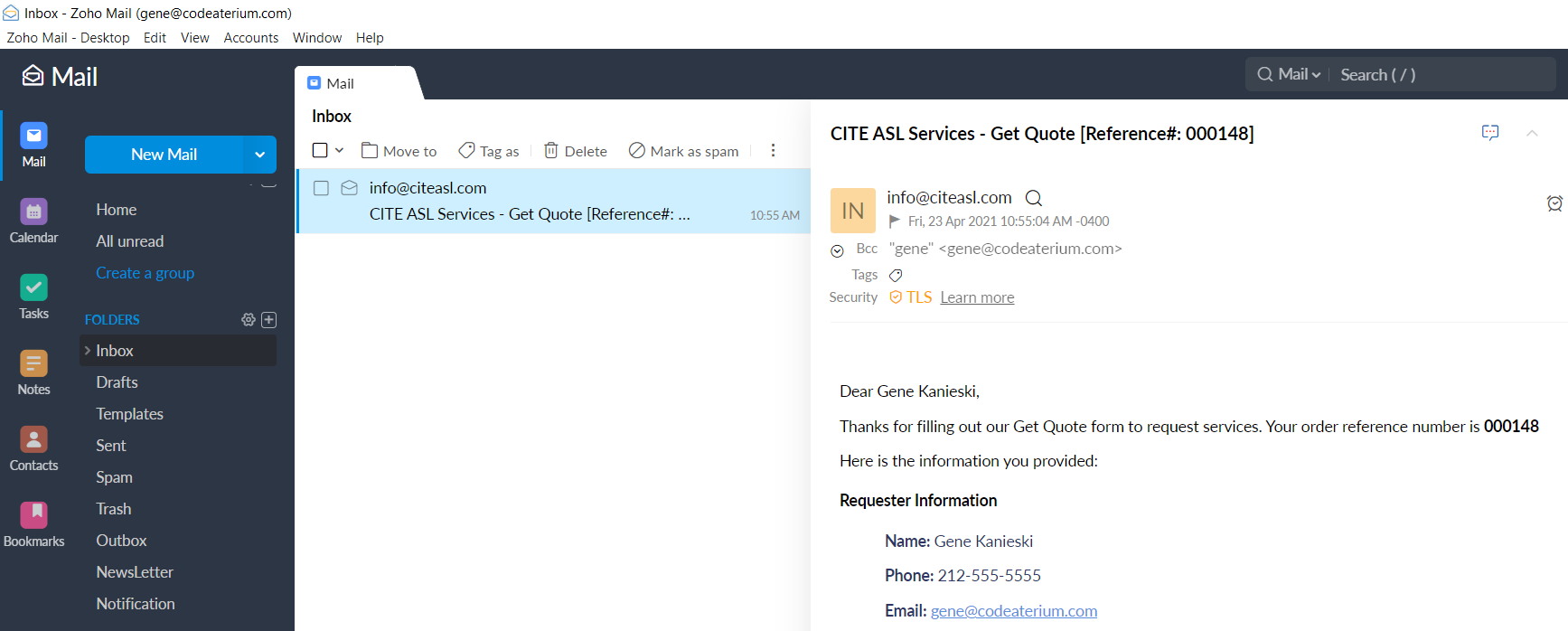
Task: Open the select-all dropdown arrow
Action: click(340, 150)
